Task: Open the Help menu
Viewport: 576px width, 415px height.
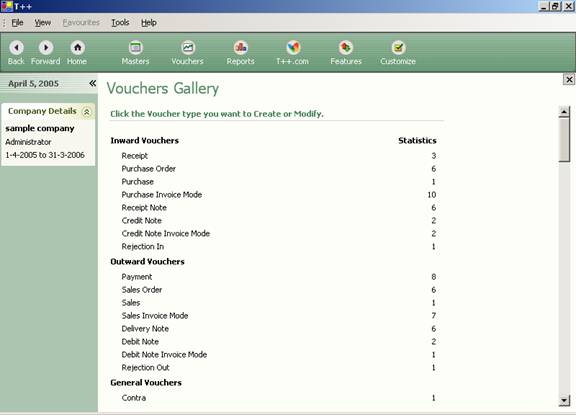Action: coord(149,23)
